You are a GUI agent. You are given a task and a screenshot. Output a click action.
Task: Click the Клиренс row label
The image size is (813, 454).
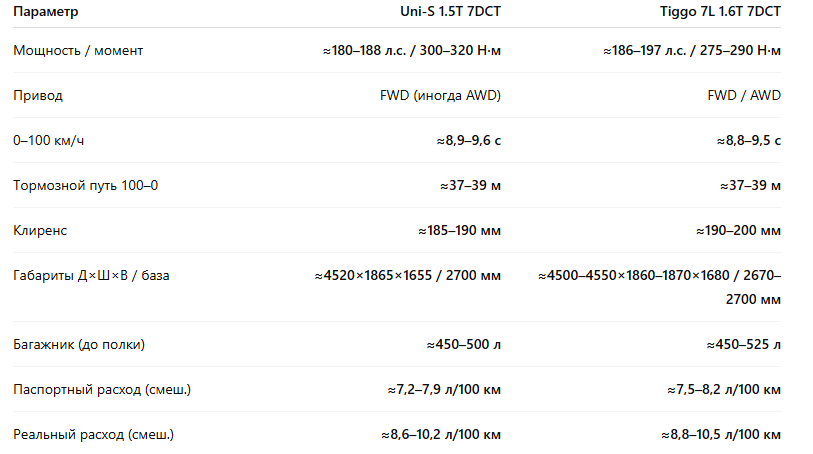[x=40, y=231]
